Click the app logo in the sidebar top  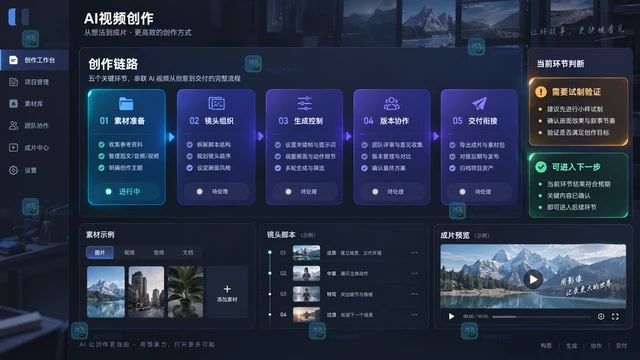18,17
